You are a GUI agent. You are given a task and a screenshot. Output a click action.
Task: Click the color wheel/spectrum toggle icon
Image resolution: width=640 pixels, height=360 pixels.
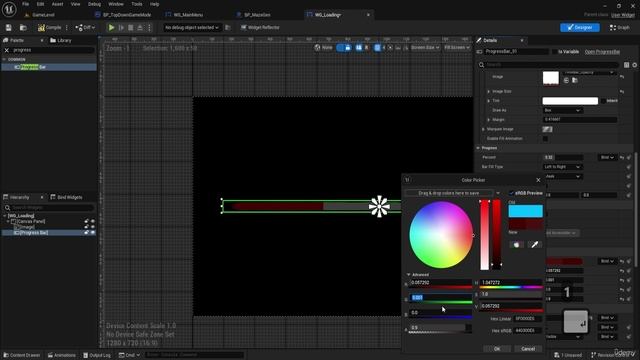click(516, 244)
